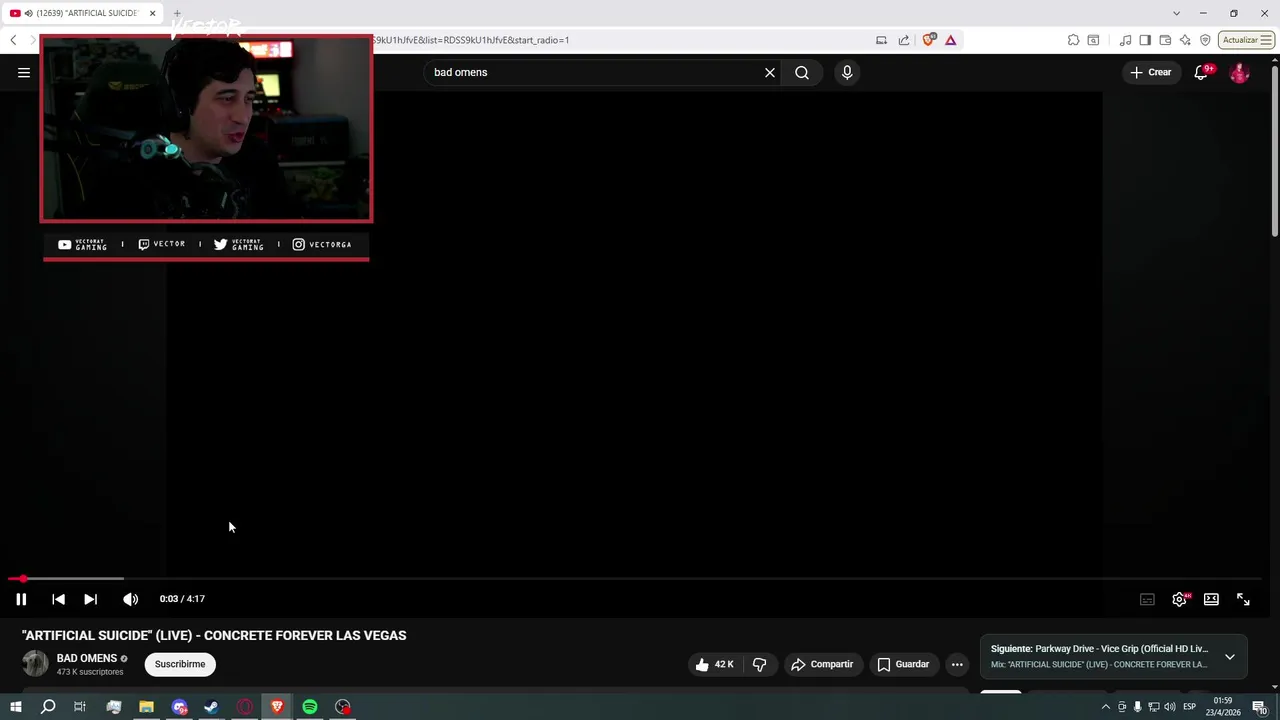Open system volume in tray
The height and width of the screenshot is (720, 1280).
[x=1169, y=707]
